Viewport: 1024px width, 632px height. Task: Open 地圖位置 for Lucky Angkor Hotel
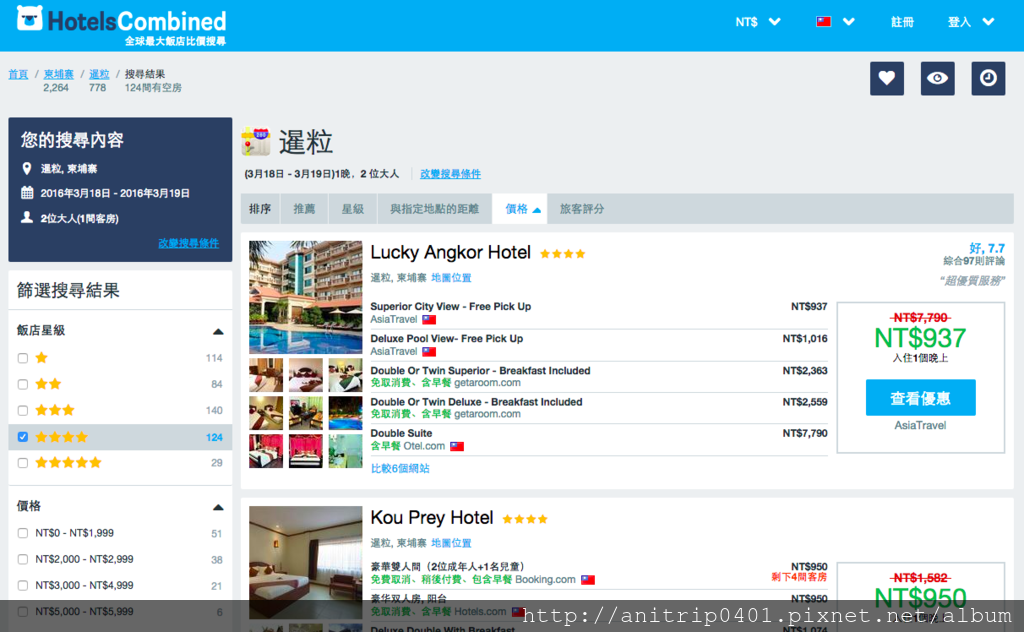451,277
